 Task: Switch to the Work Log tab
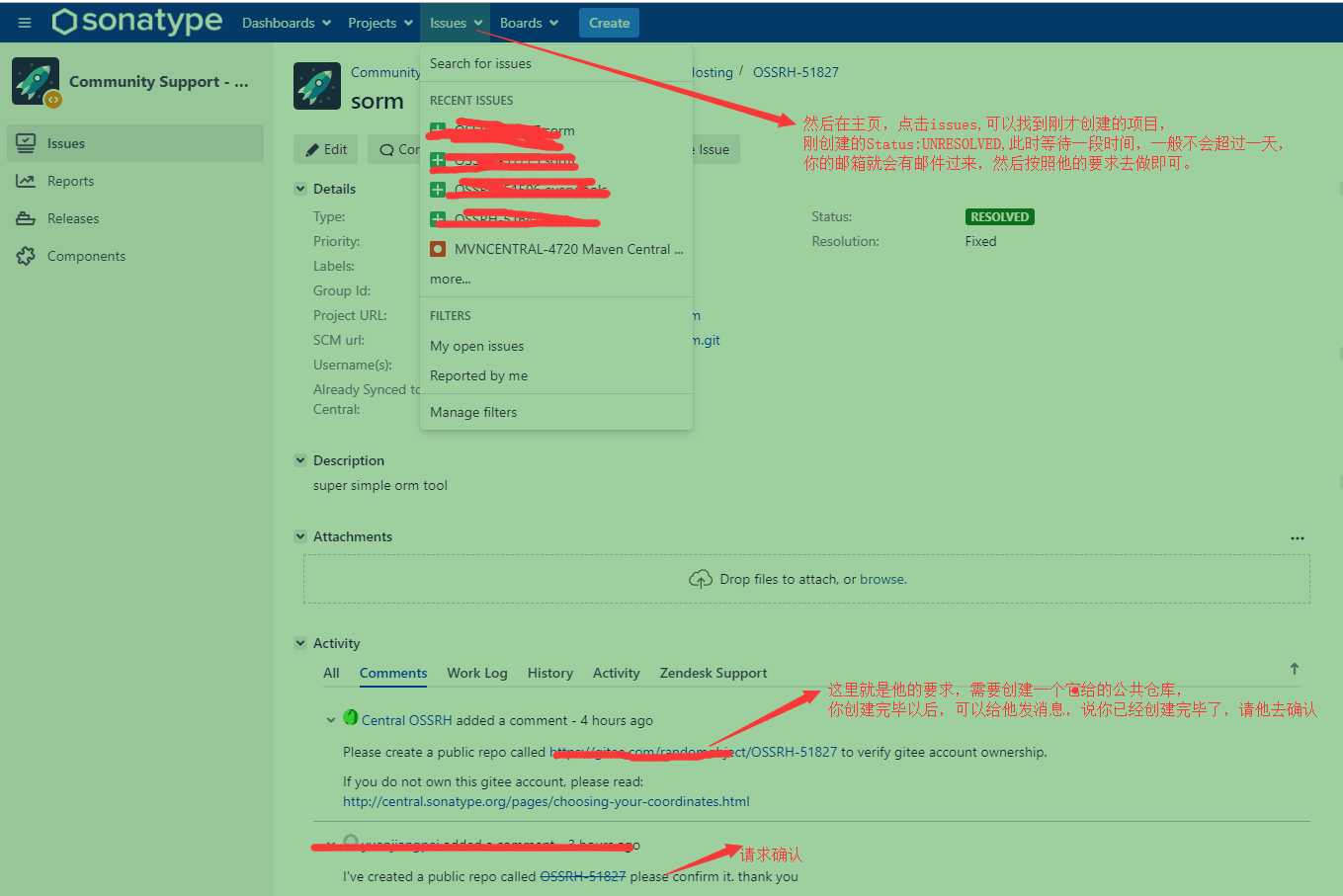(477, 673)
